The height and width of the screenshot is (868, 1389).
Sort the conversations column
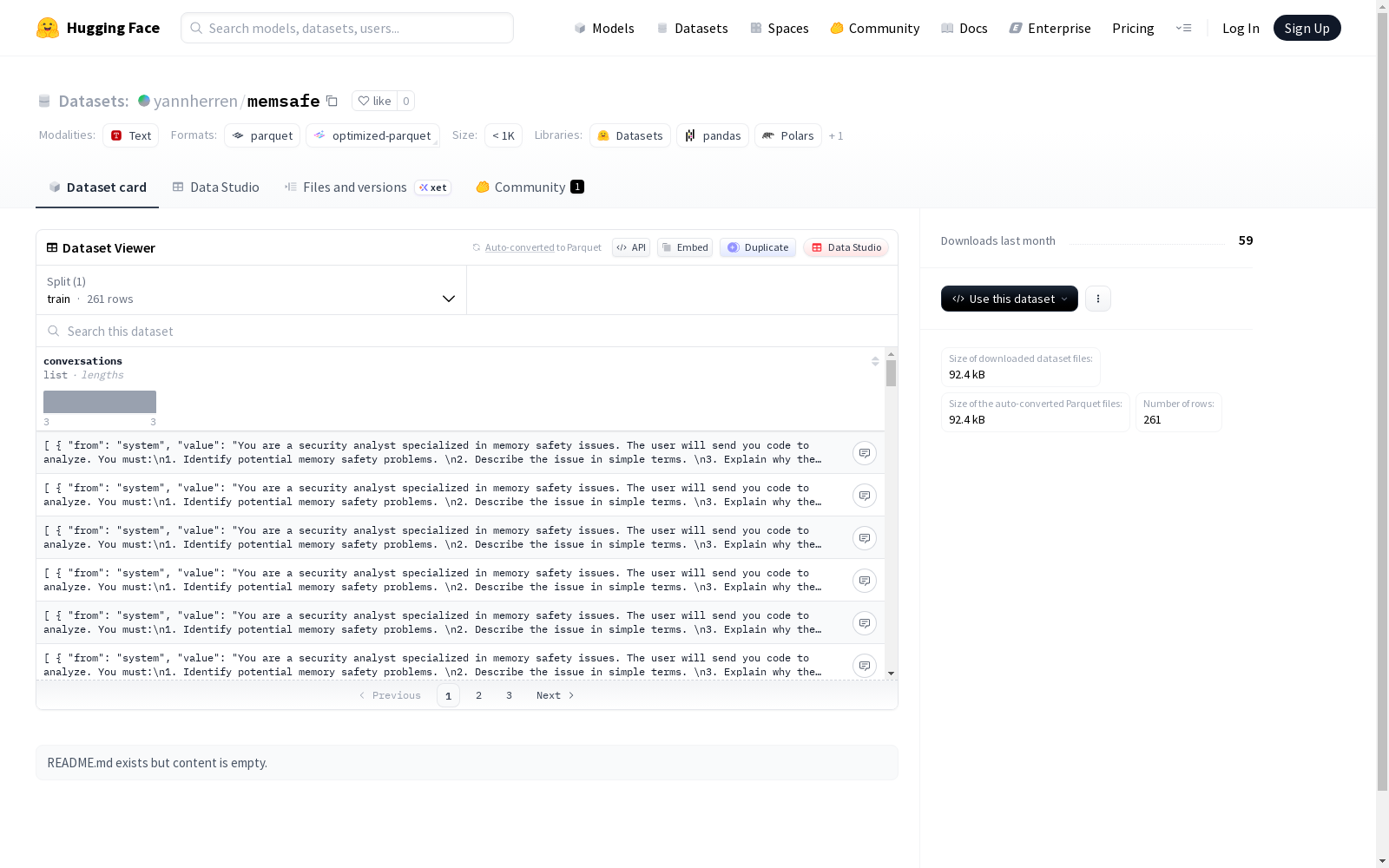pyautogui.click(x=875, y=361)
